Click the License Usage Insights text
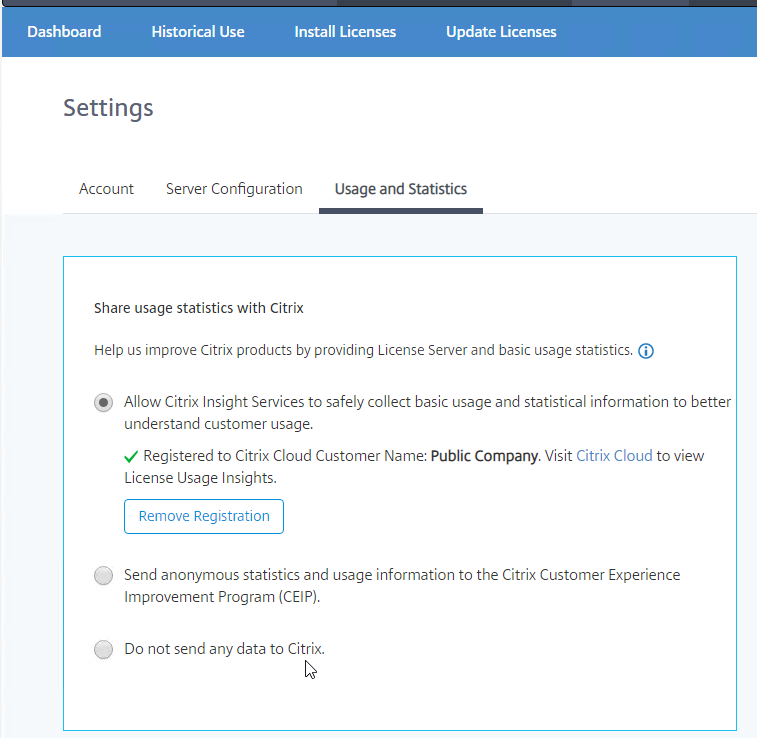Image resolution: width=757 pixels, height=738 pixels. click(200, 478)
